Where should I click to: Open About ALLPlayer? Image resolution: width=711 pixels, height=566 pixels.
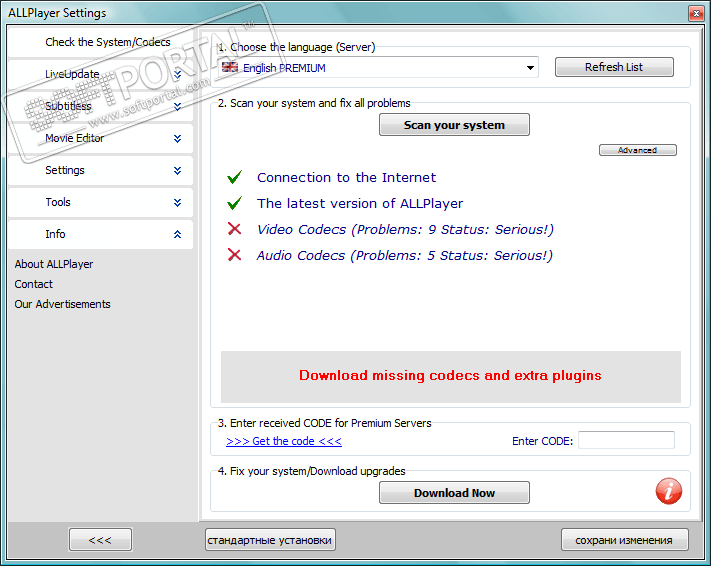click(54, 264)
